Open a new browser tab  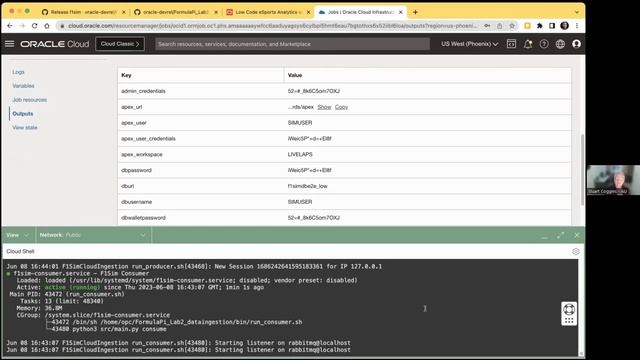[x=415, y=12]
